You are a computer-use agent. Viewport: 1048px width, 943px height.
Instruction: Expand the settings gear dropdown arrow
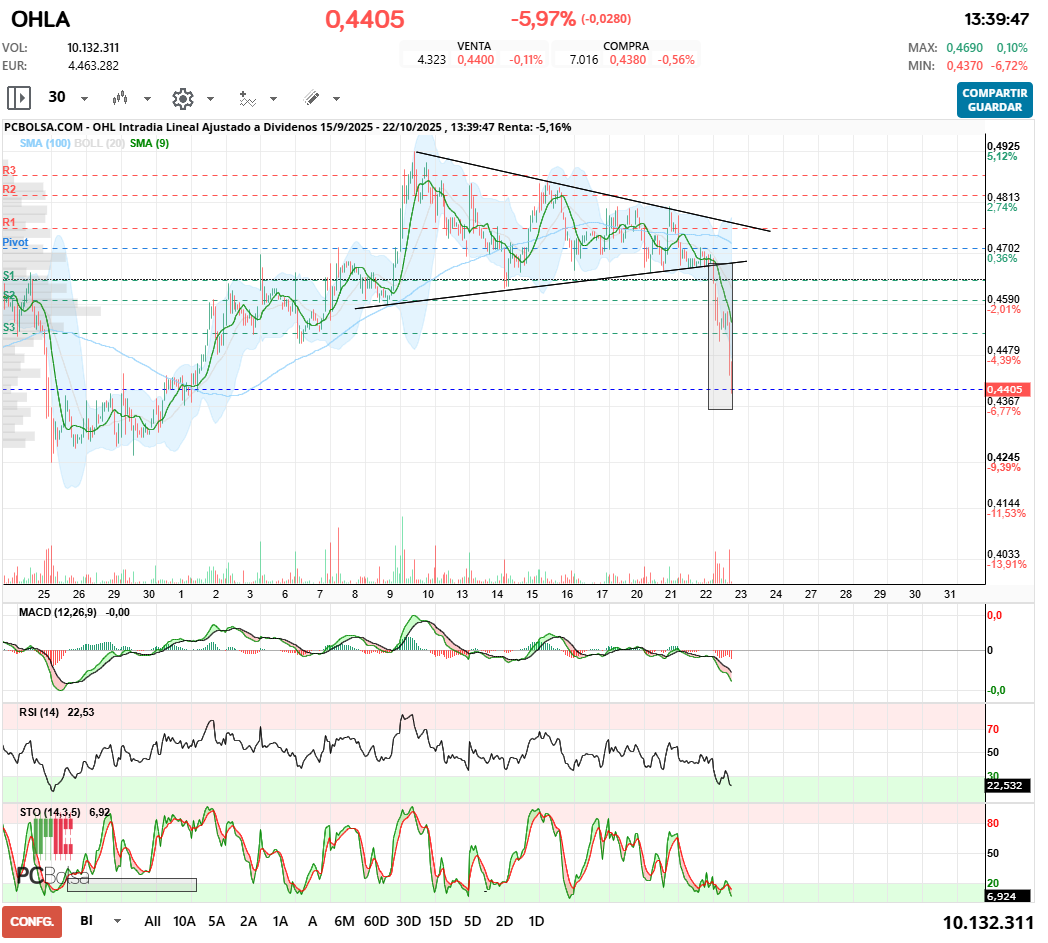(210, 99)
